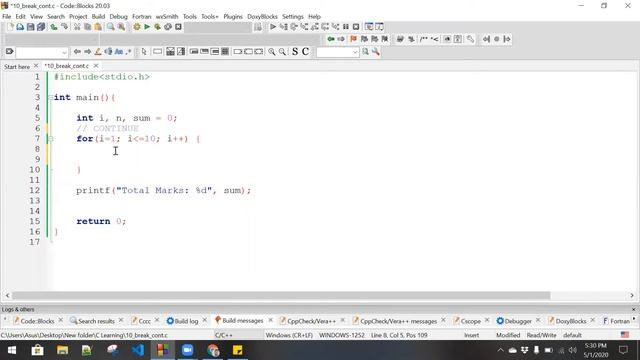Toggle the Match case Aa option
This screenshot has width=640, height=360.
click(118, 52)
